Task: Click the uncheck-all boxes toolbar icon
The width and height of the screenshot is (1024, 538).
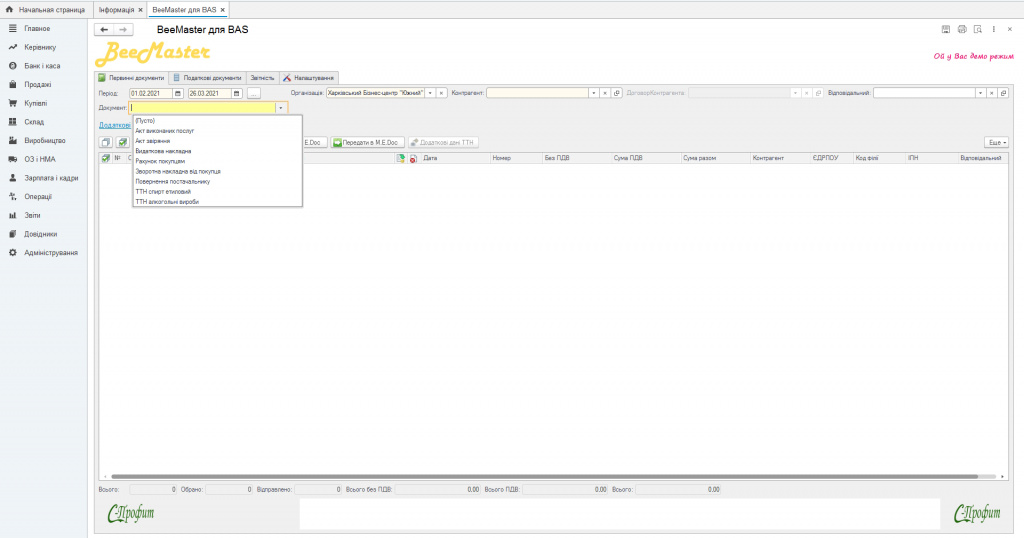Action: pos(106,142)
